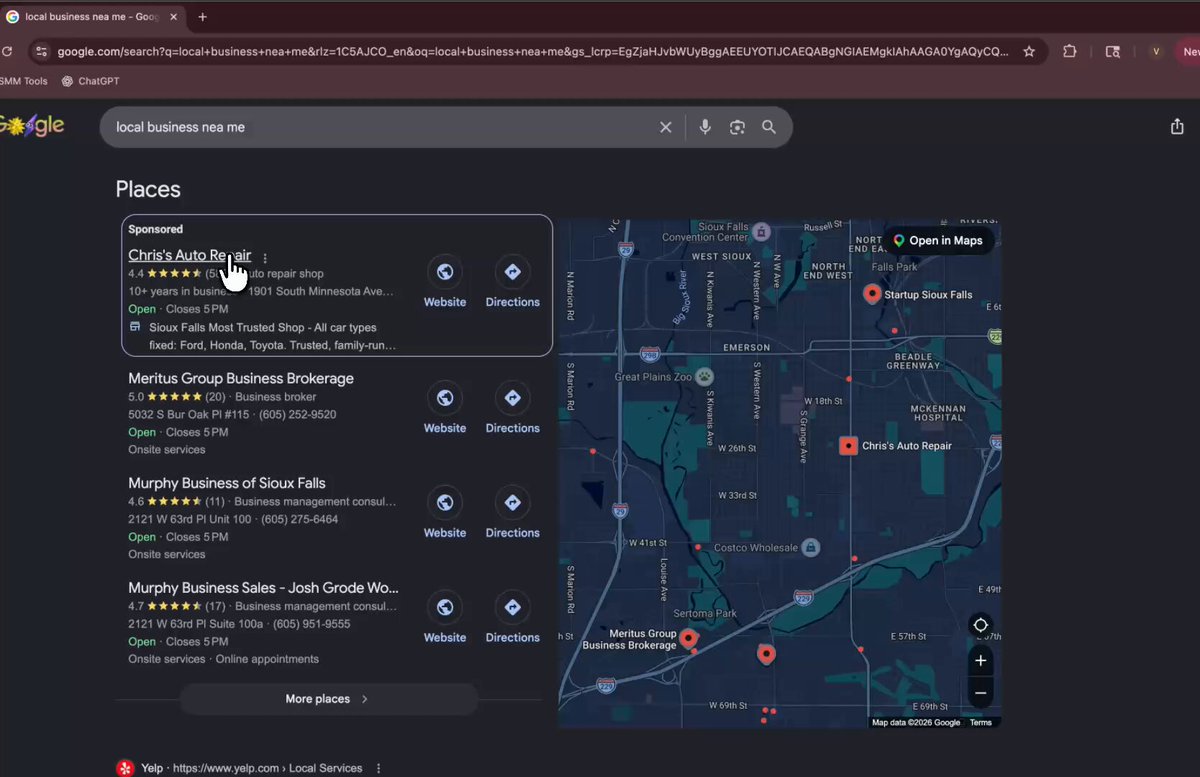Click the Onsite services · Online appointments text
This screenshot has width=1200, height=777.
(224, 659)
